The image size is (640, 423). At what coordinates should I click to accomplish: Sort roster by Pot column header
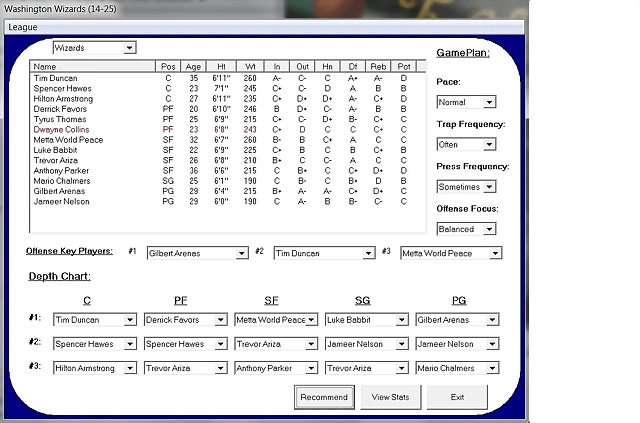click(x=404, y=66)
